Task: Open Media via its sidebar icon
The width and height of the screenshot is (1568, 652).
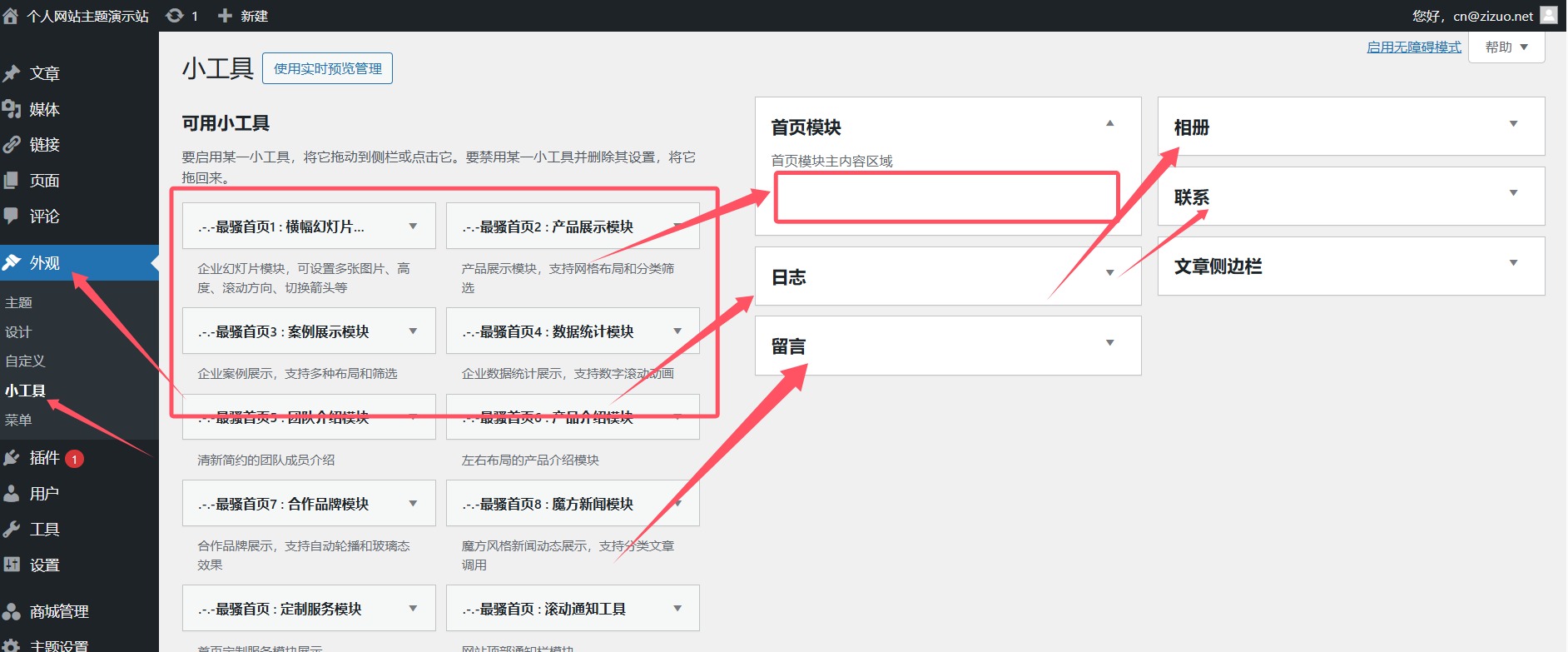Action: (12, 109)
